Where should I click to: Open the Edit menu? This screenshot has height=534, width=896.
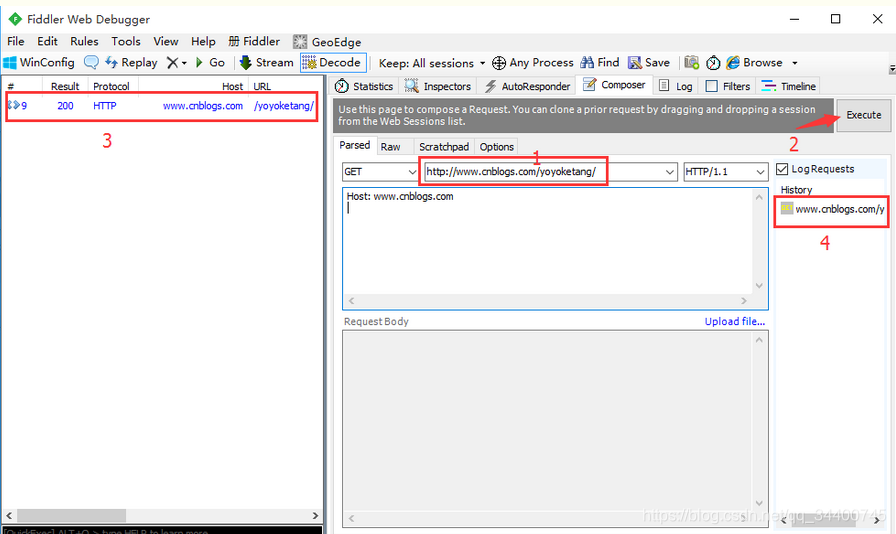(47, 41)
